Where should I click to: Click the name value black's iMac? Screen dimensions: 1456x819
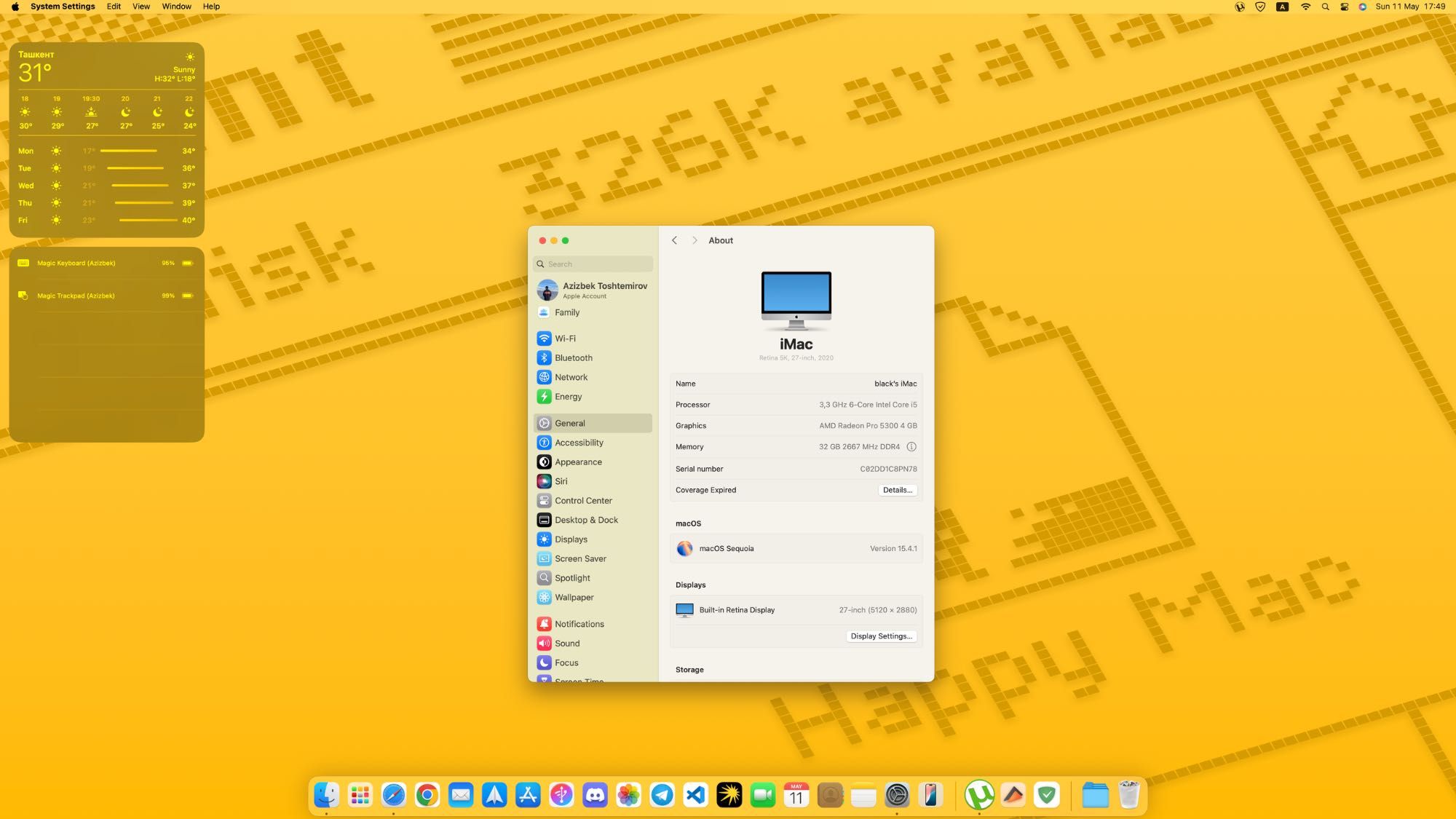[895, 384]
